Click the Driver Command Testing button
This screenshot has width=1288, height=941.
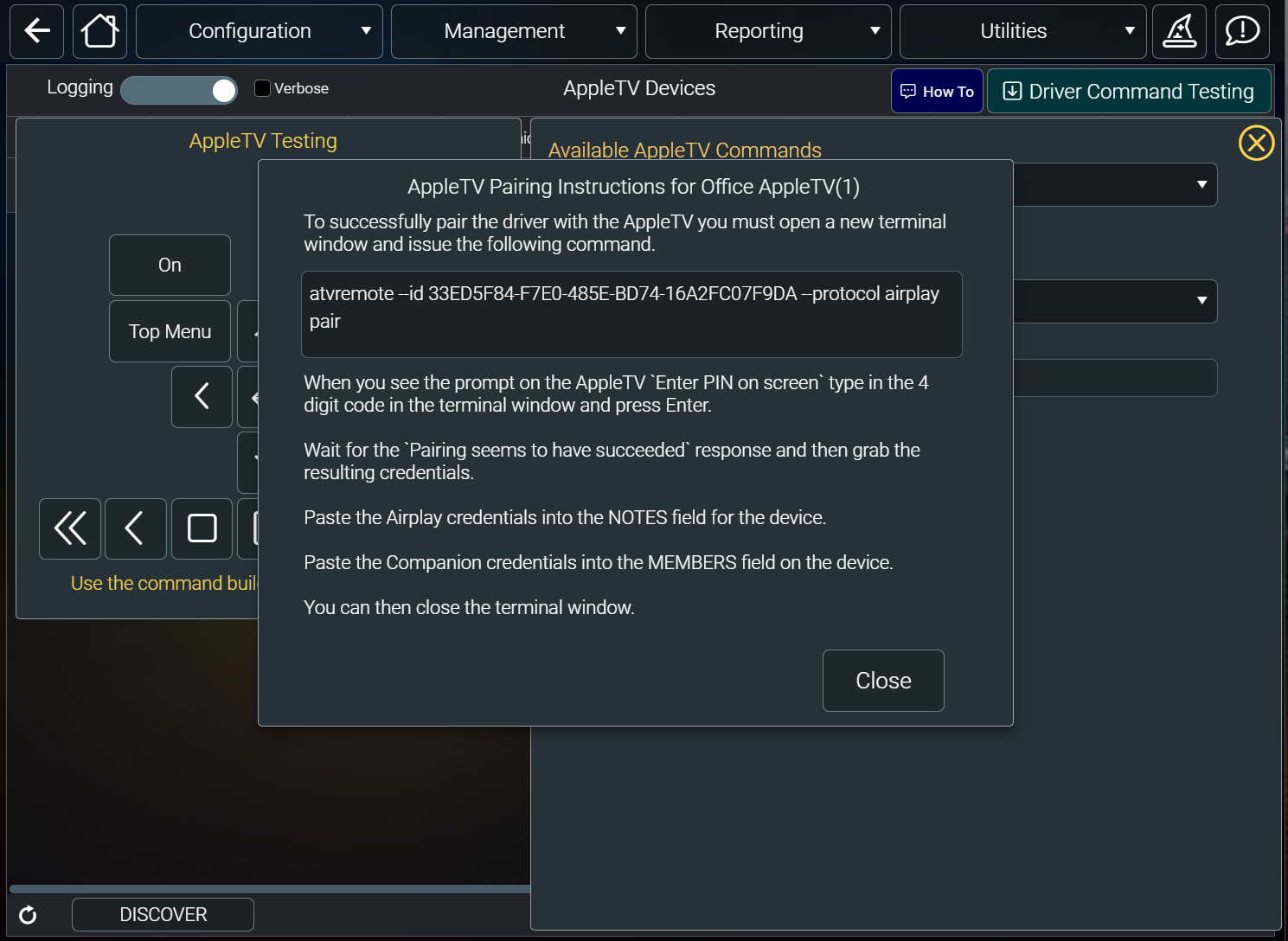(x=1129, y=91)
